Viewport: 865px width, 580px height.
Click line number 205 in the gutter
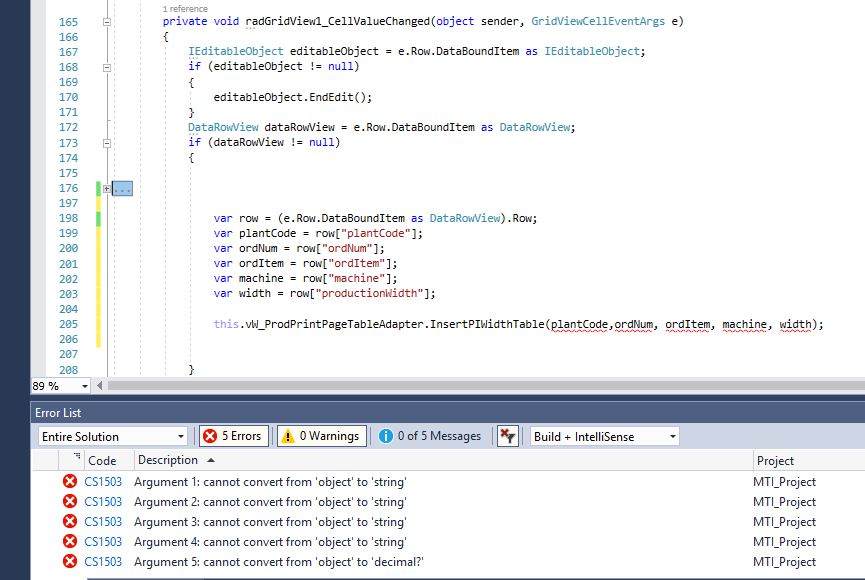pos(68,324)
